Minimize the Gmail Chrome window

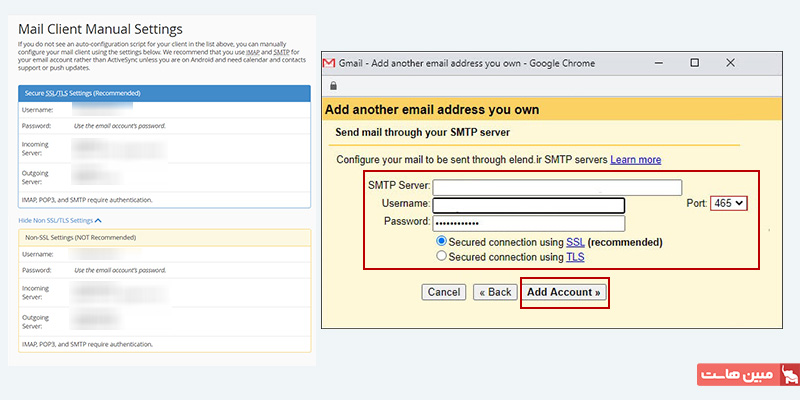[659, 63]
